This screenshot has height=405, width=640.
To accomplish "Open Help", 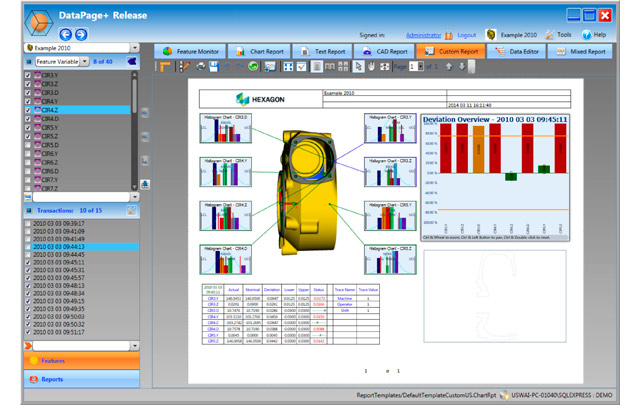I will click(594, 35).
